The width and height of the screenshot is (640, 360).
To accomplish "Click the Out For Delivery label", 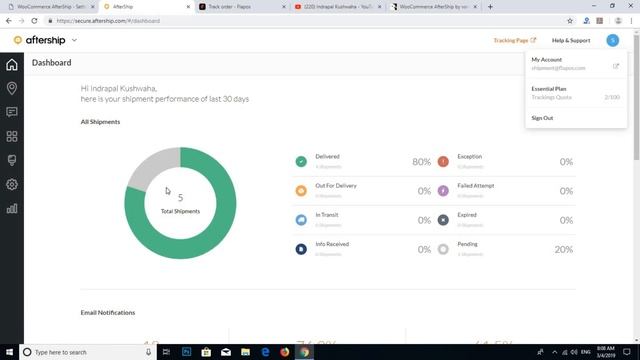I will point(336,186).
